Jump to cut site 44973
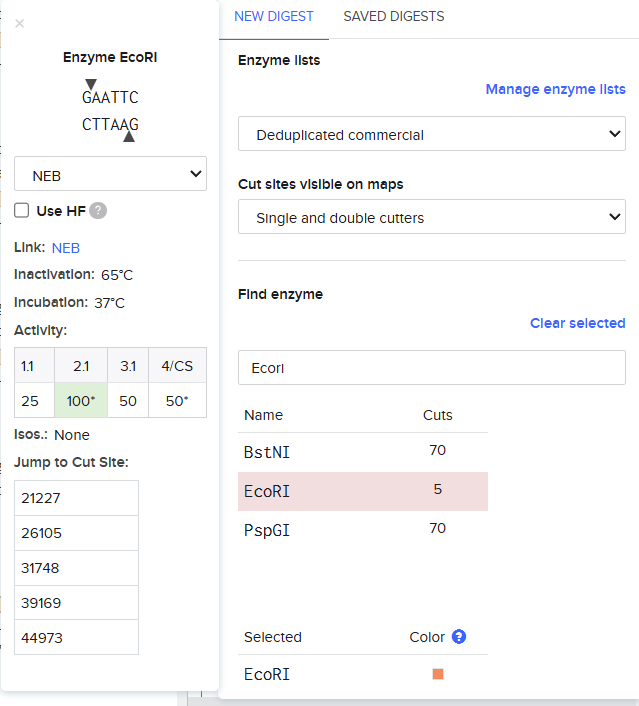This screenshot has width=639, height=706. [x=76, y=638]
